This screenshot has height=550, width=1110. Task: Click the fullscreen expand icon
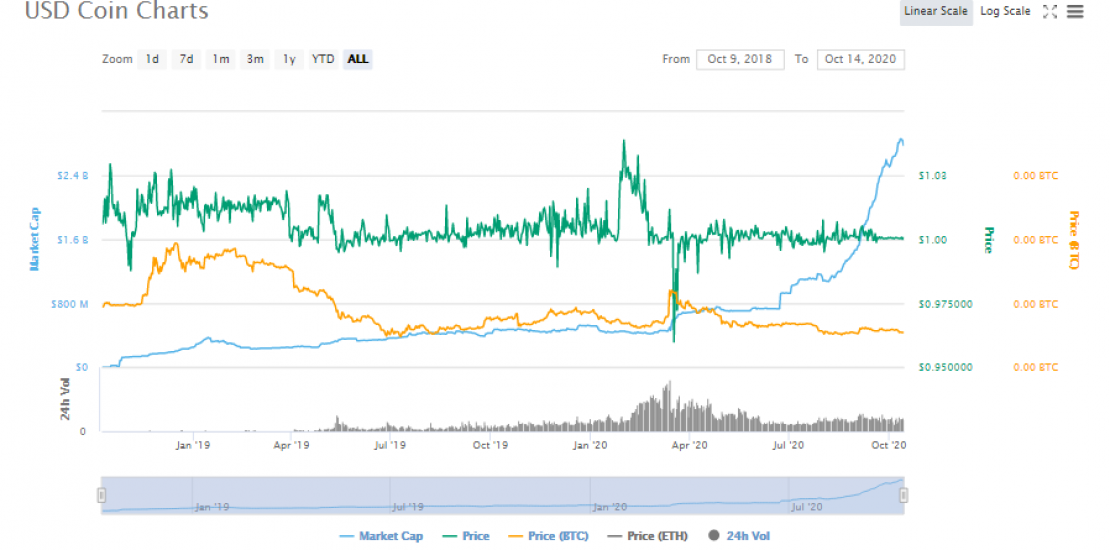[1050, 12]
